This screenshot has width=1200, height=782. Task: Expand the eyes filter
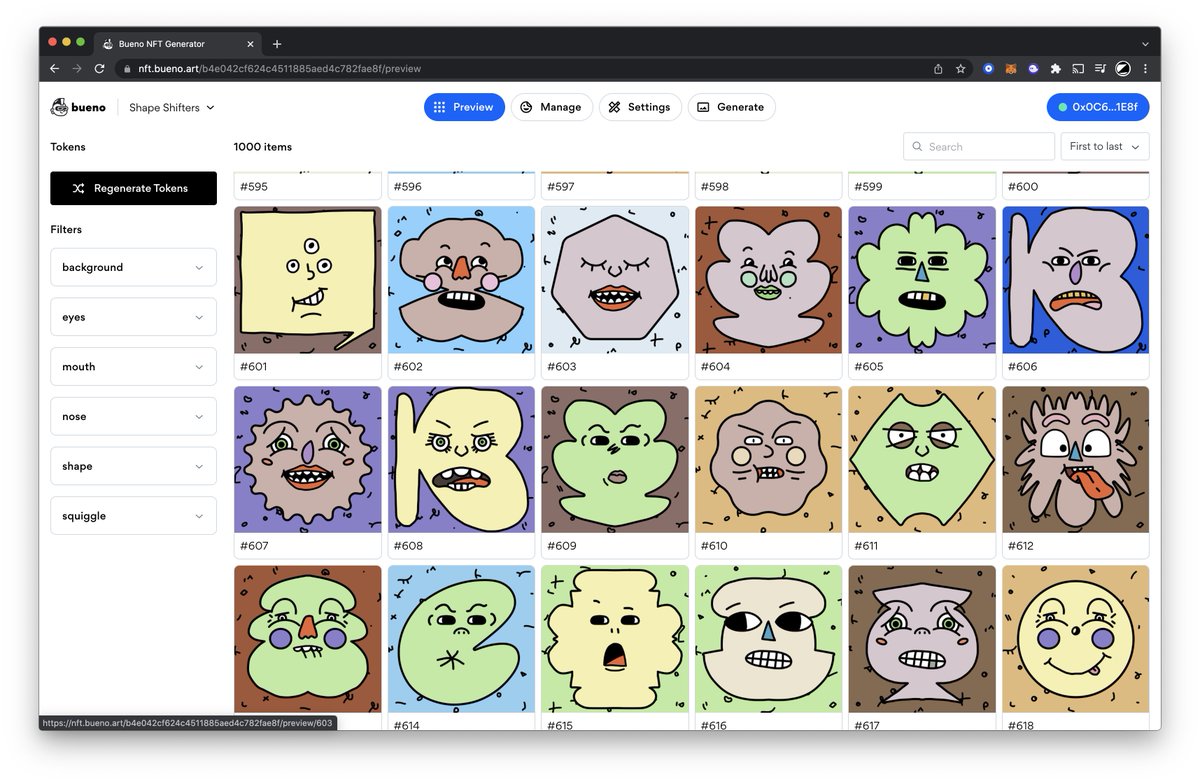tap(133, 317)
